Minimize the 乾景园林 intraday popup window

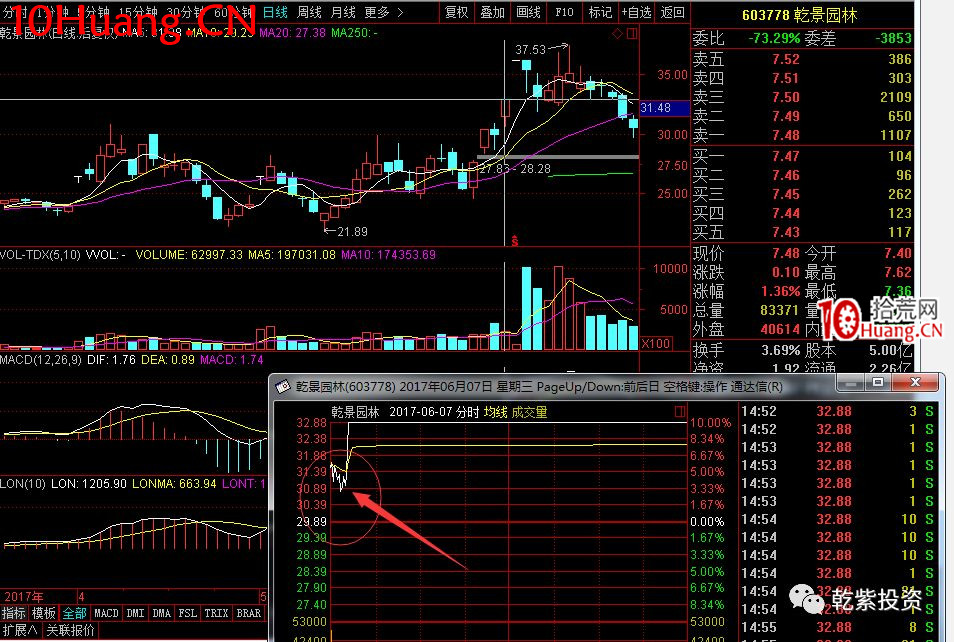851,382
